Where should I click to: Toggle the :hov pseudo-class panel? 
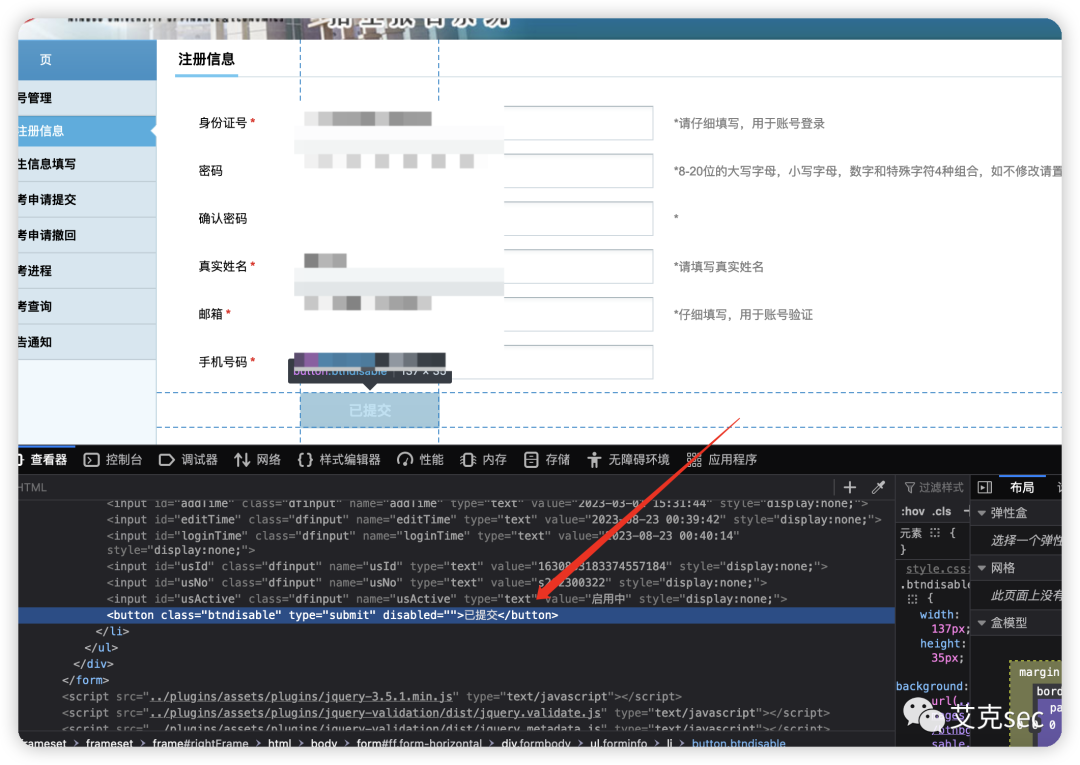[912, 511]
